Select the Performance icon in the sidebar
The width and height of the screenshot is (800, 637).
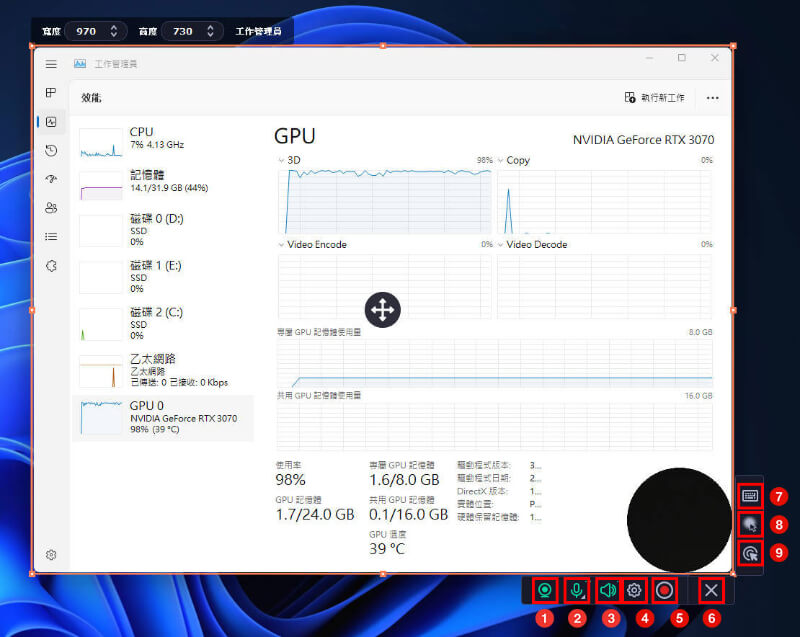click(x=51, y=122)
